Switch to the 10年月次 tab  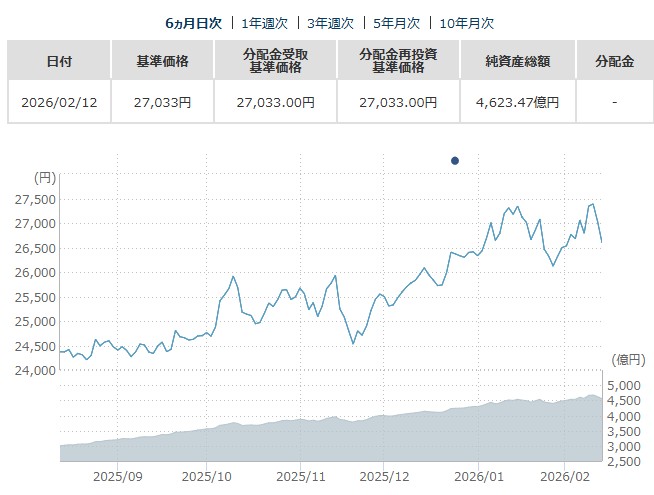point(465,22)
